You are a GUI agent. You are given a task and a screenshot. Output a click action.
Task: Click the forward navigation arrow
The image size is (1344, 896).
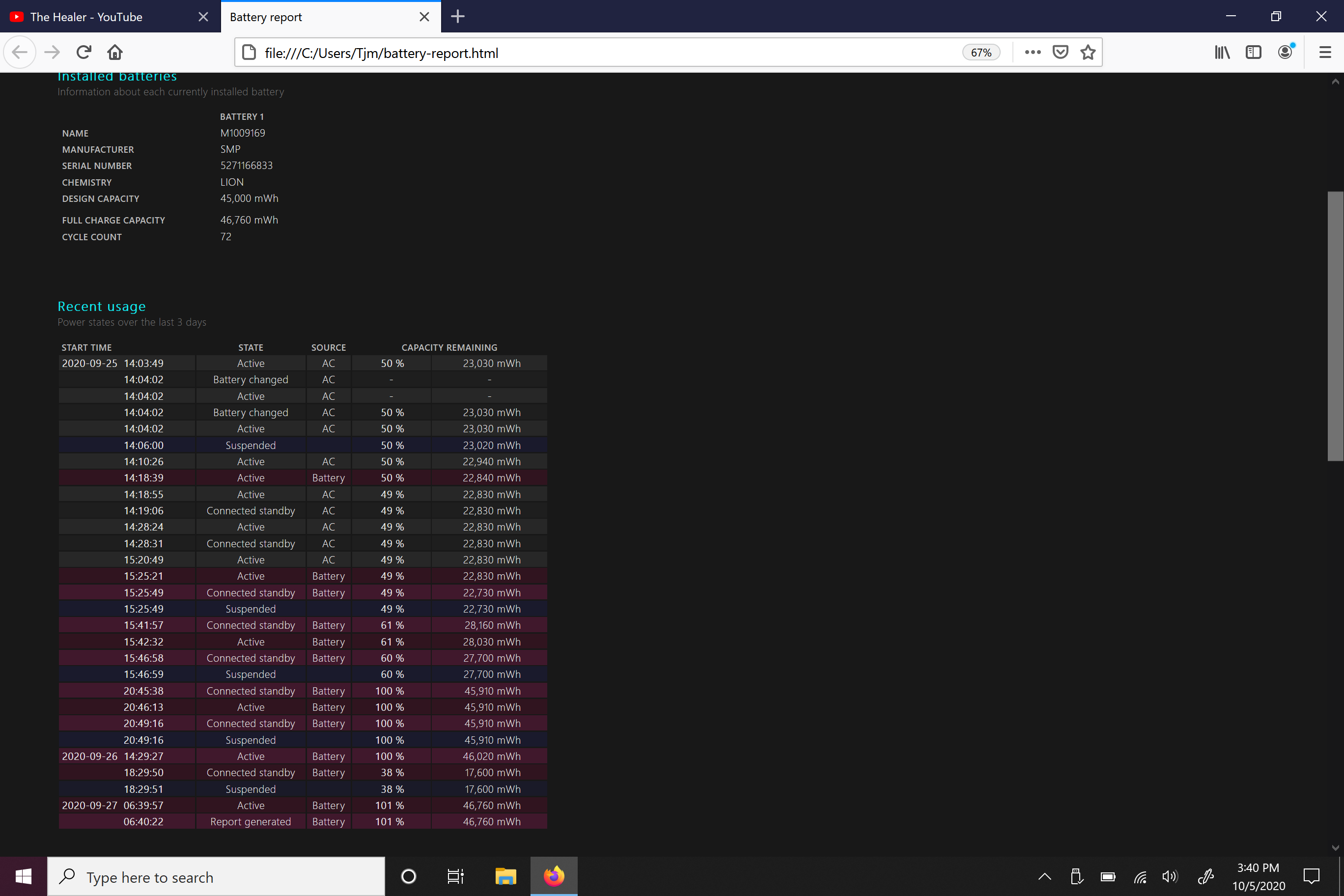coord(51,52)
